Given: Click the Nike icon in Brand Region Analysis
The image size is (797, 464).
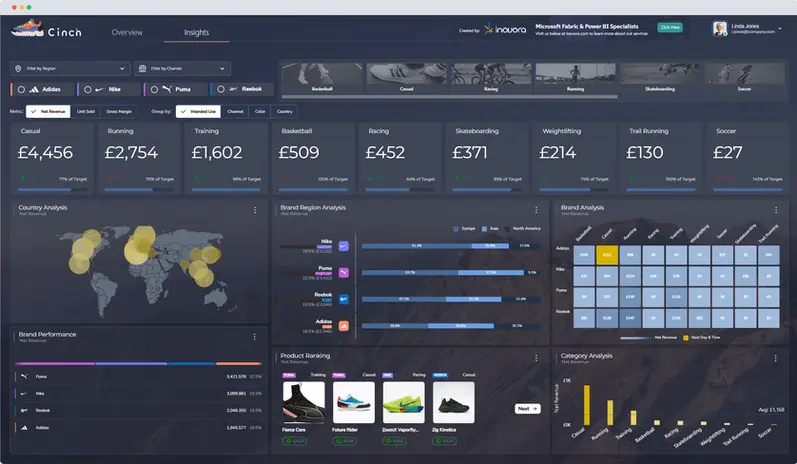Looking at the screenshot, I should (344, 246).
